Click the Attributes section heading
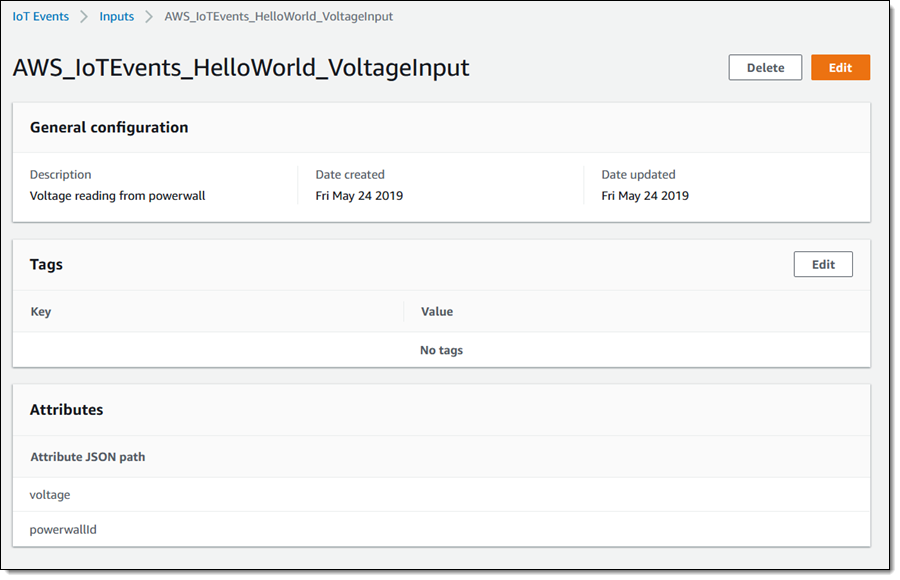The width and height of the screenshot is (900, 580). (66, 410)
